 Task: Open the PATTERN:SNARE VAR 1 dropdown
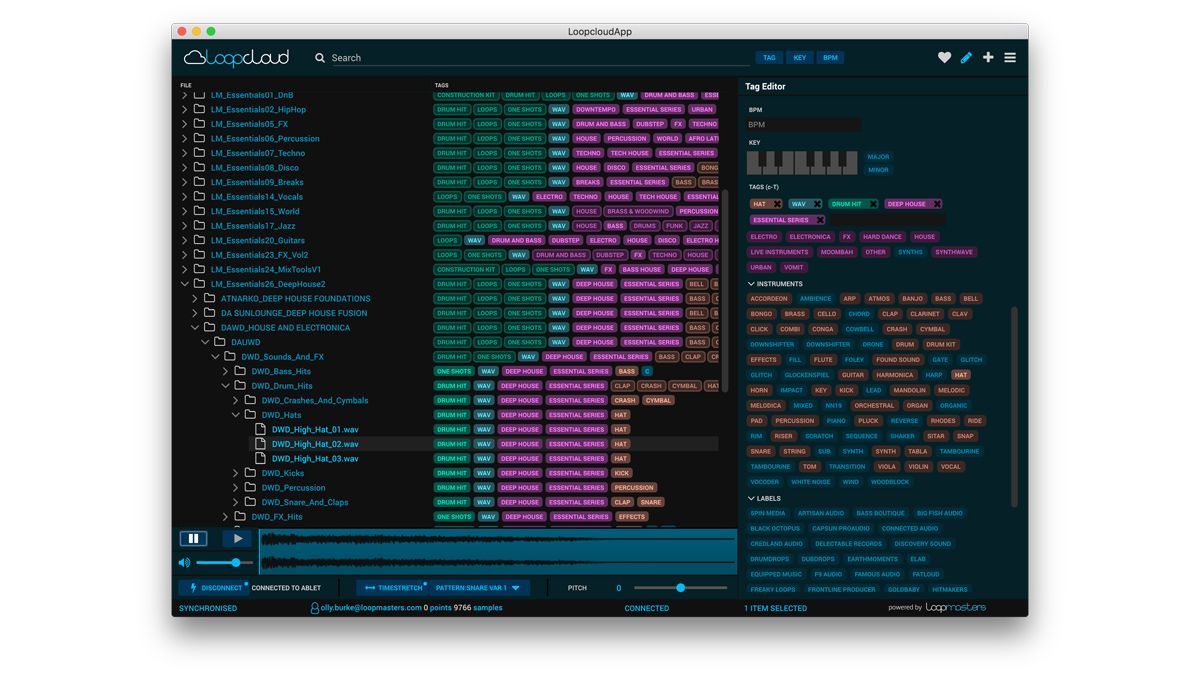(479, 588)
